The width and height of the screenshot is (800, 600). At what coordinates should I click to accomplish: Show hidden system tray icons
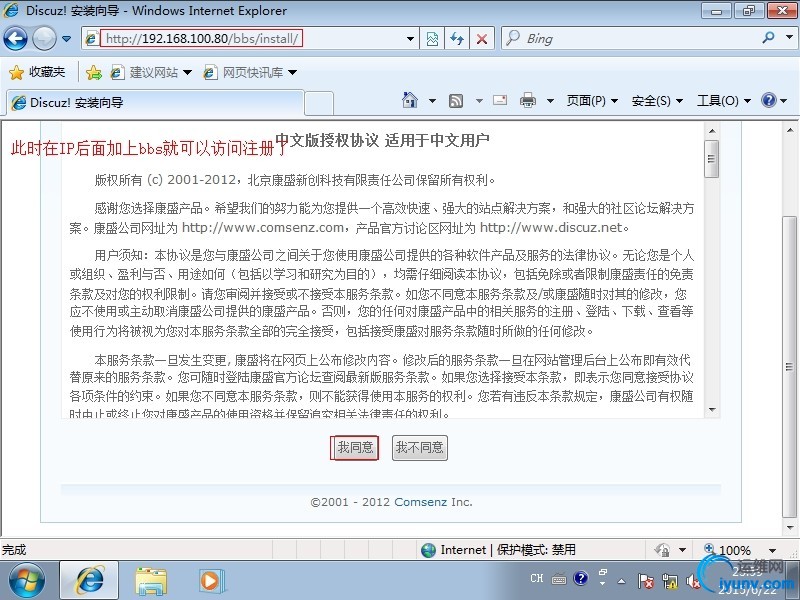(621, 581)
